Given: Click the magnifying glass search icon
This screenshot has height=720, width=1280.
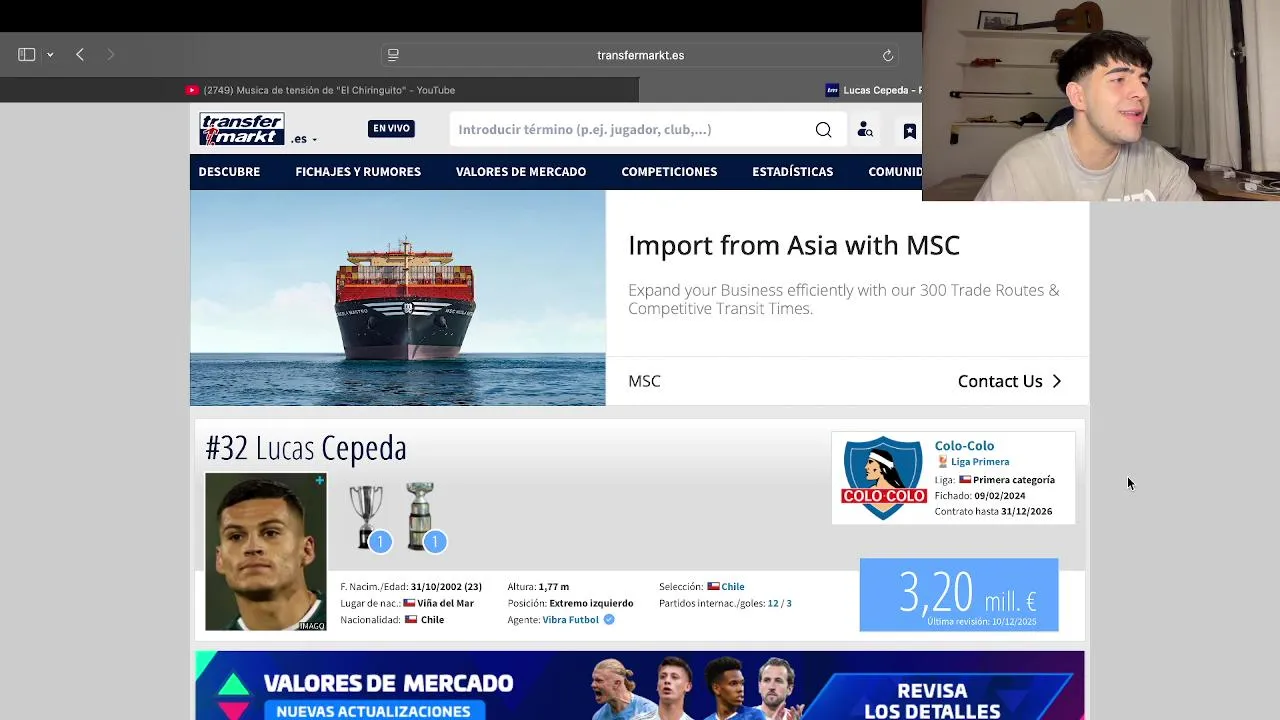Looking at the screenshot, I should [823, 129].
